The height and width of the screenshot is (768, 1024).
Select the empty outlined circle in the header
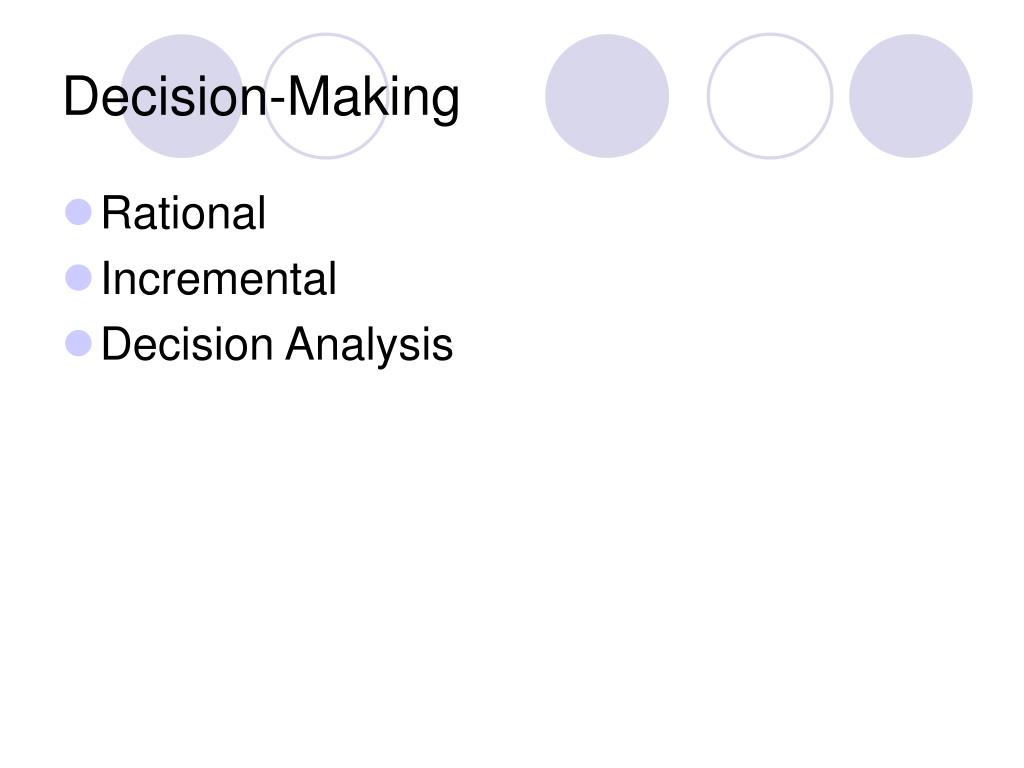[x=770, y=96]
